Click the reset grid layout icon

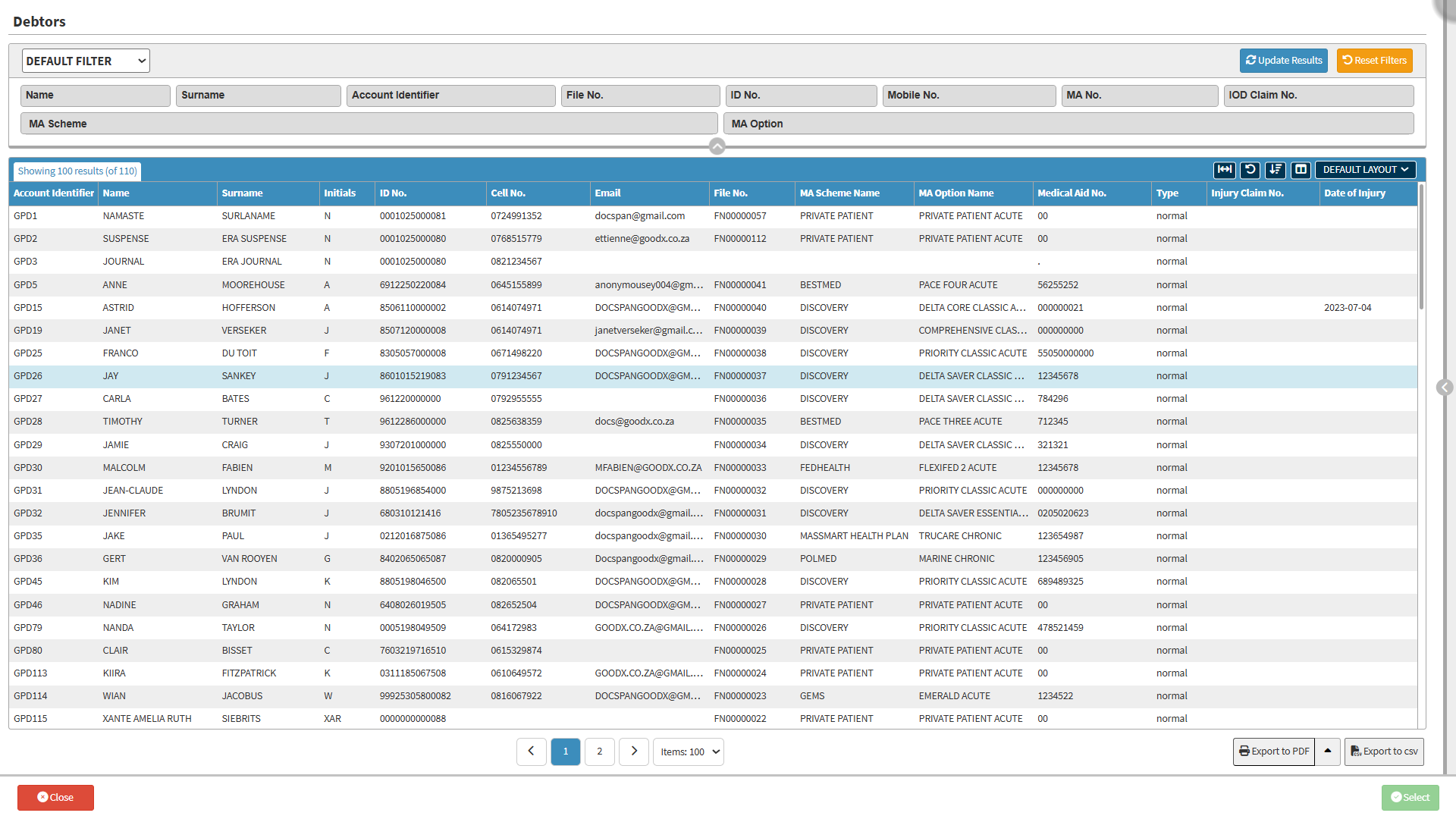pos(1250,170)
